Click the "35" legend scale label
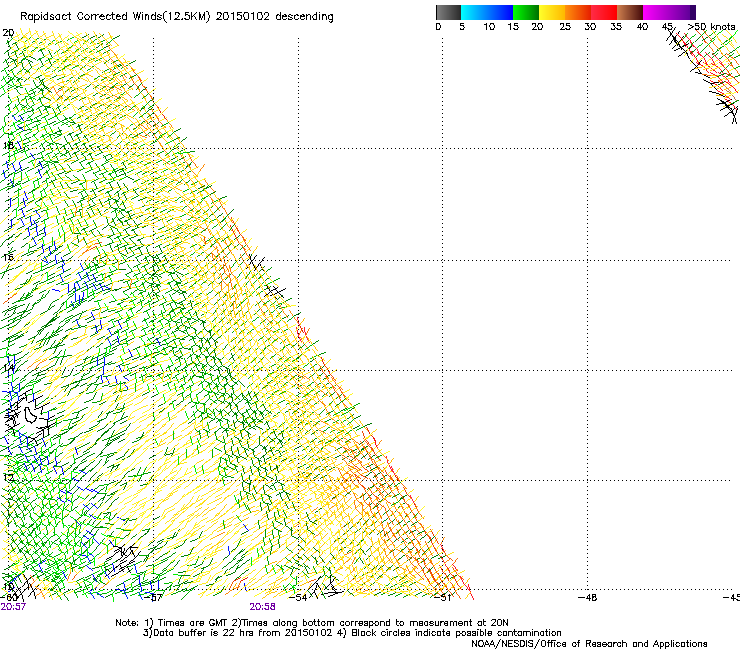Viewport: 740px width, 650px height. click(x=616, y=26)
